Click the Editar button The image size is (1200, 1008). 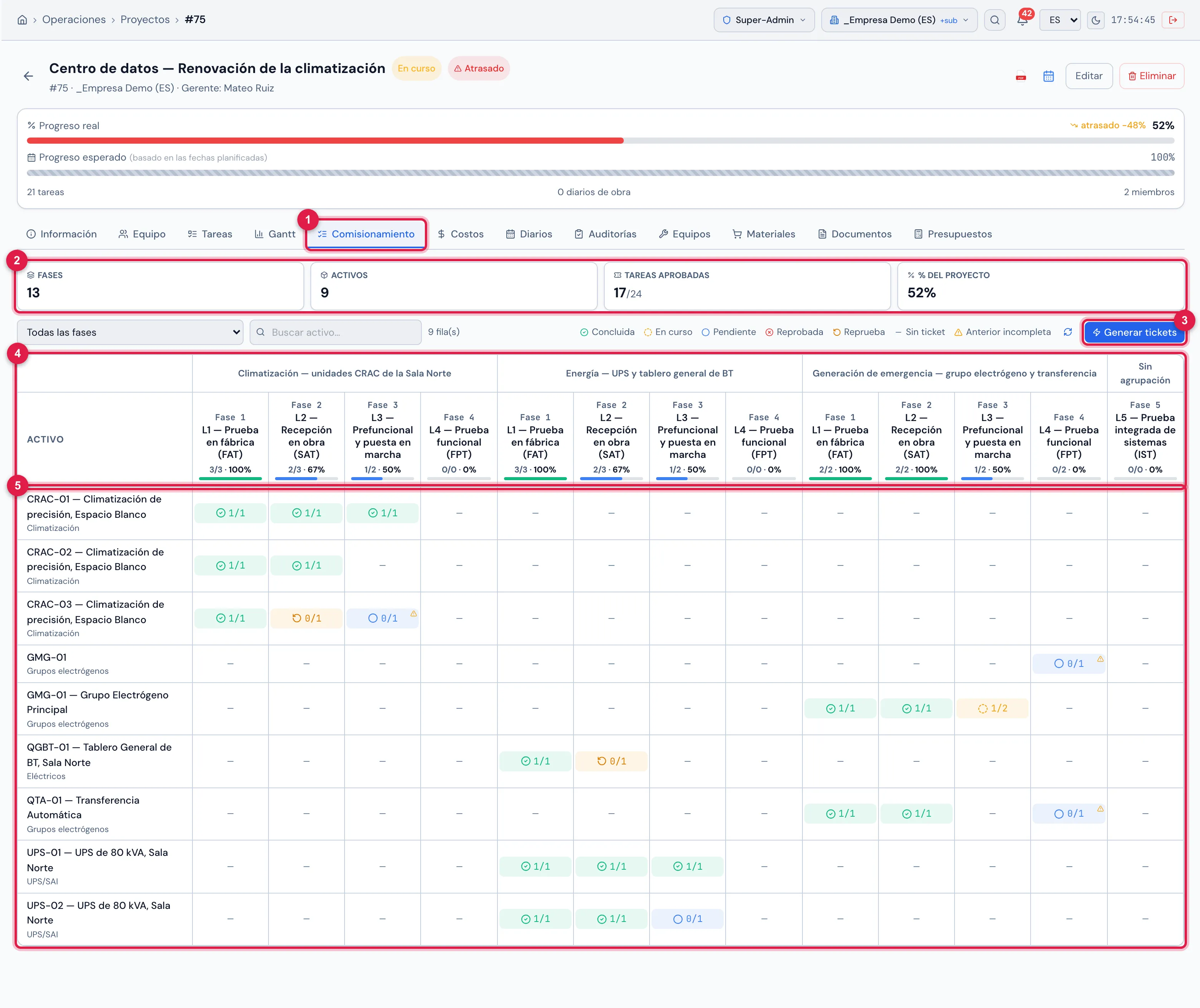[1089, 76]
